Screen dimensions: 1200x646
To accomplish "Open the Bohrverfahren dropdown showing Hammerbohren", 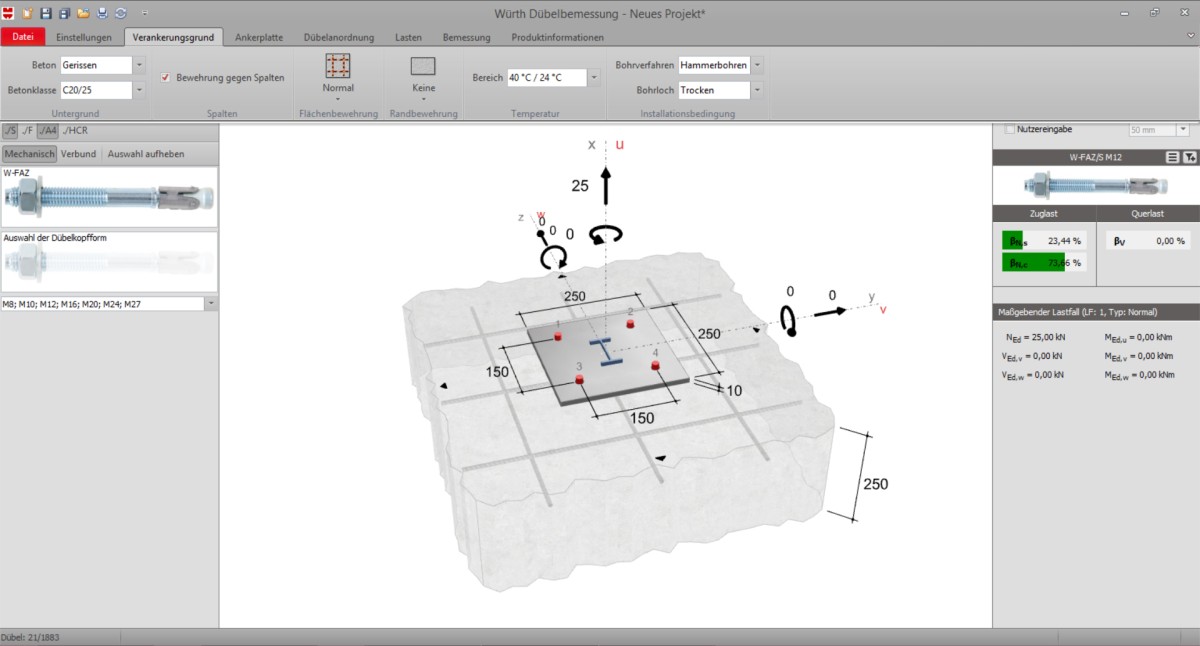I will coord(757,65).
